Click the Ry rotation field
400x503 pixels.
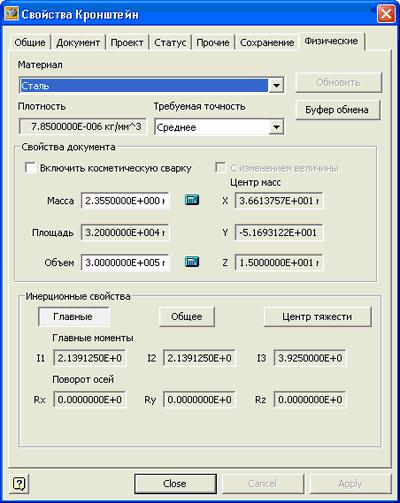pos(199,399)
